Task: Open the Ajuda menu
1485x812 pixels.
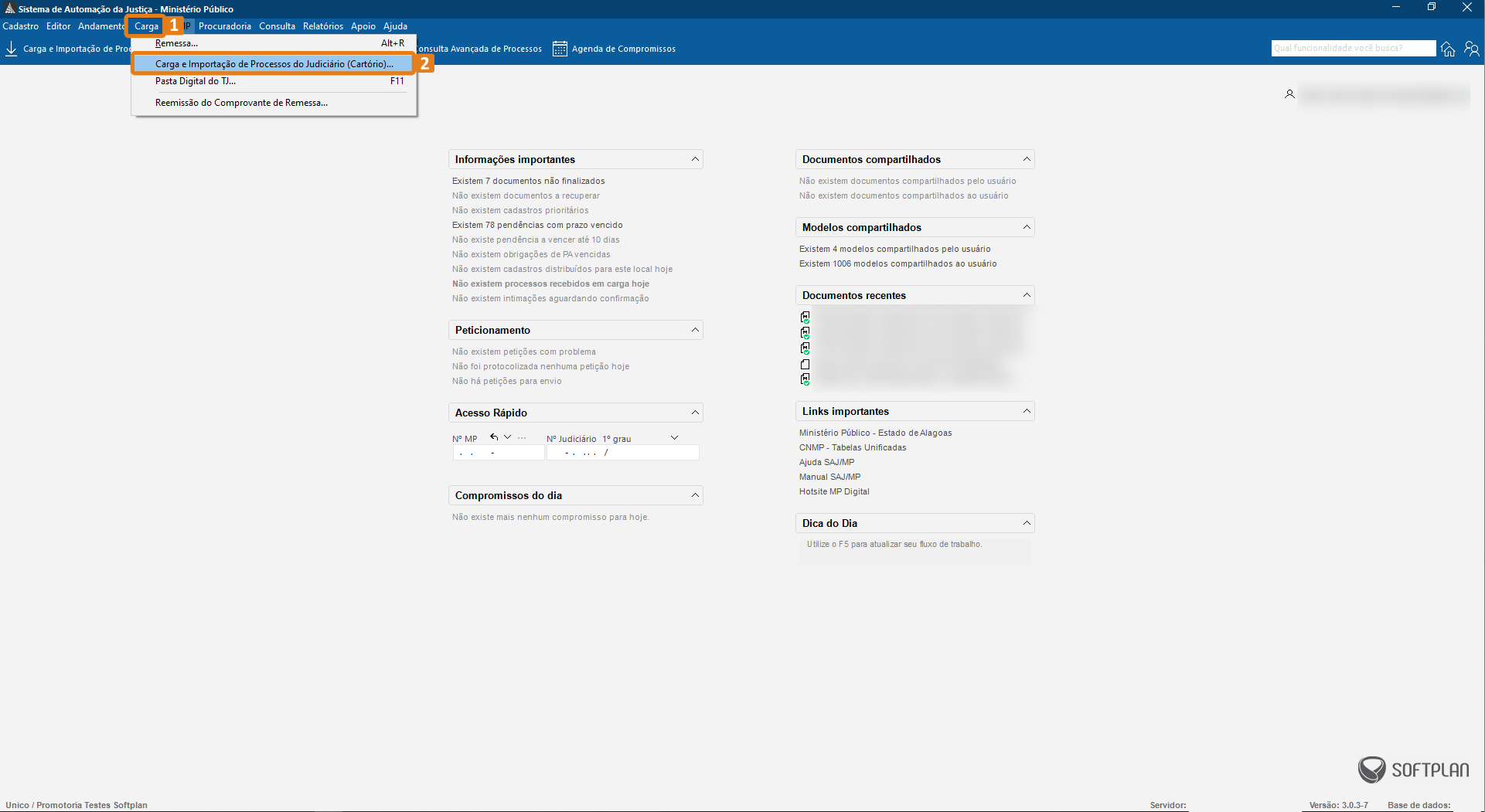Action: click(x=396, y=26)
